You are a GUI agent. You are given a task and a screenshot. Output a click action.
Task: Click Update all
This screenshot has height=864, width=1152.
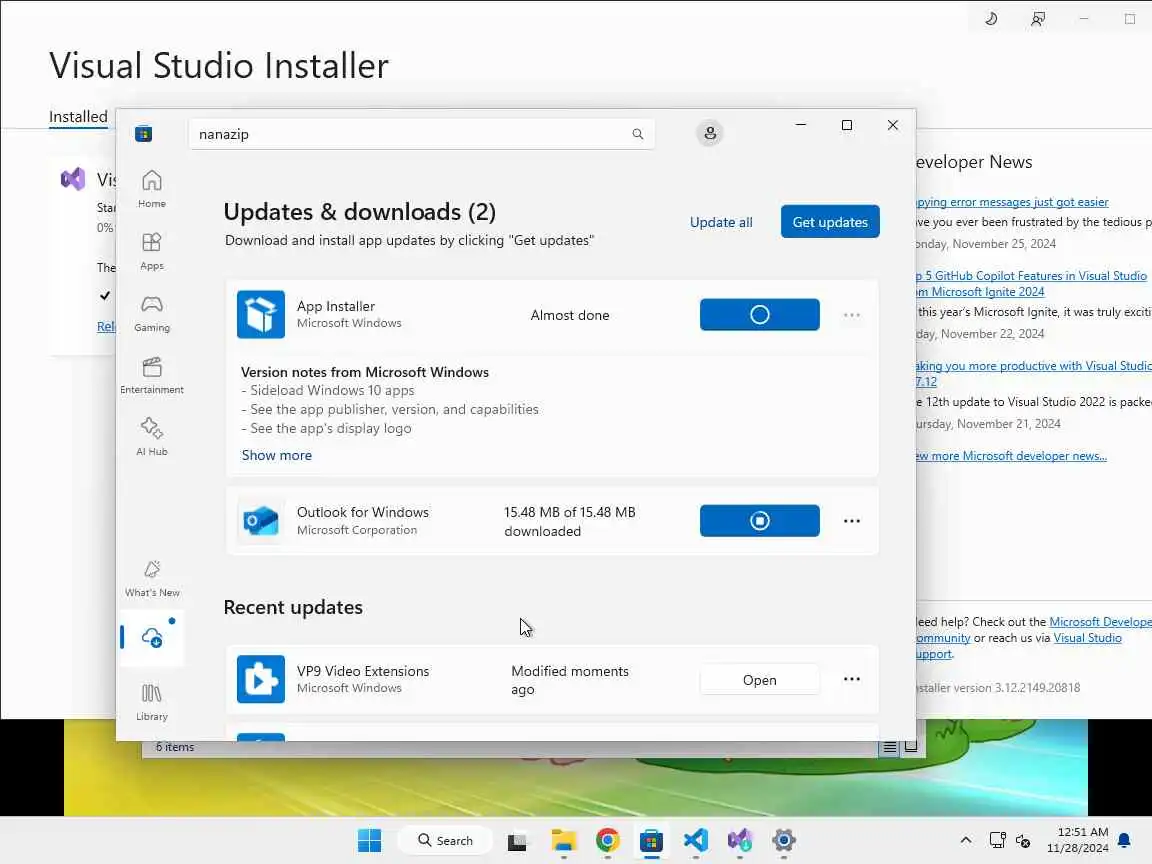pyautogui.click(x=721, y=222)
